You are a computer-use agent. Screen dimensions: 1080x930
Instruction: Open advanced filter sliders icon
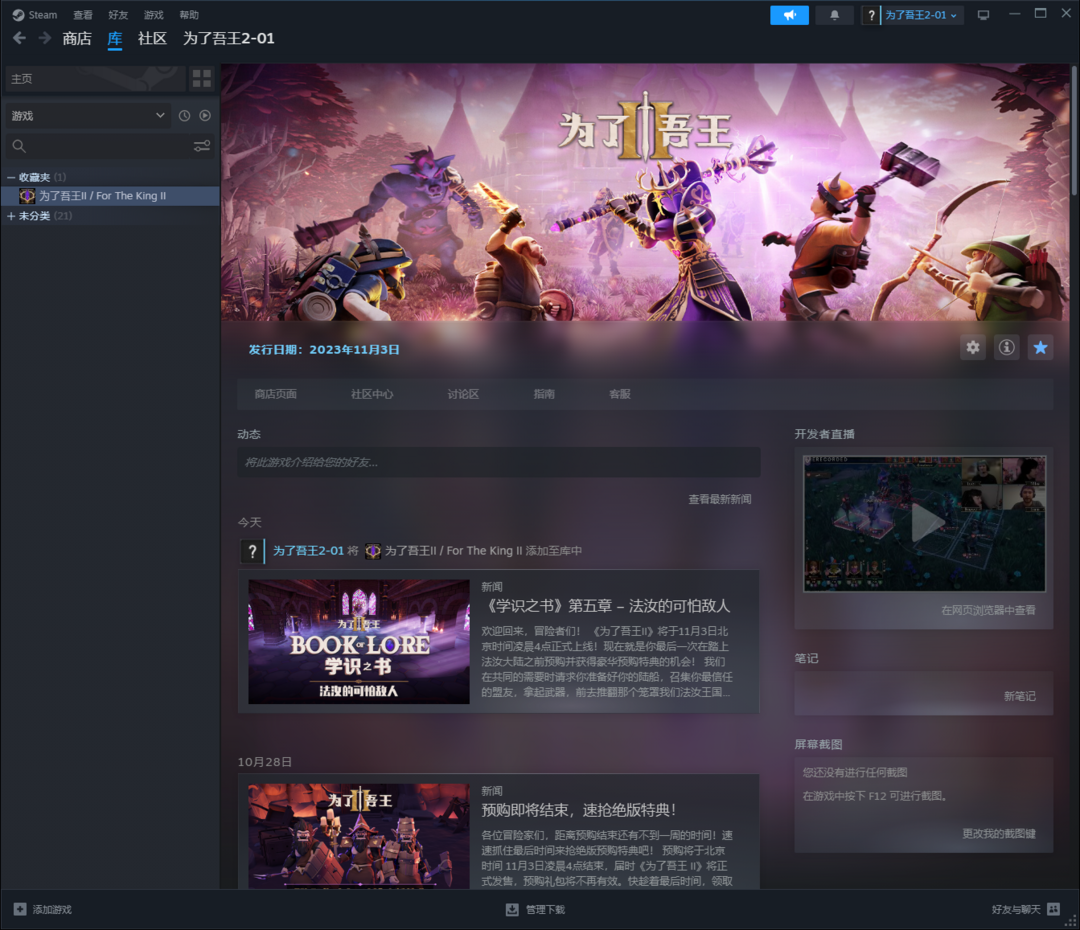[202, 146]
